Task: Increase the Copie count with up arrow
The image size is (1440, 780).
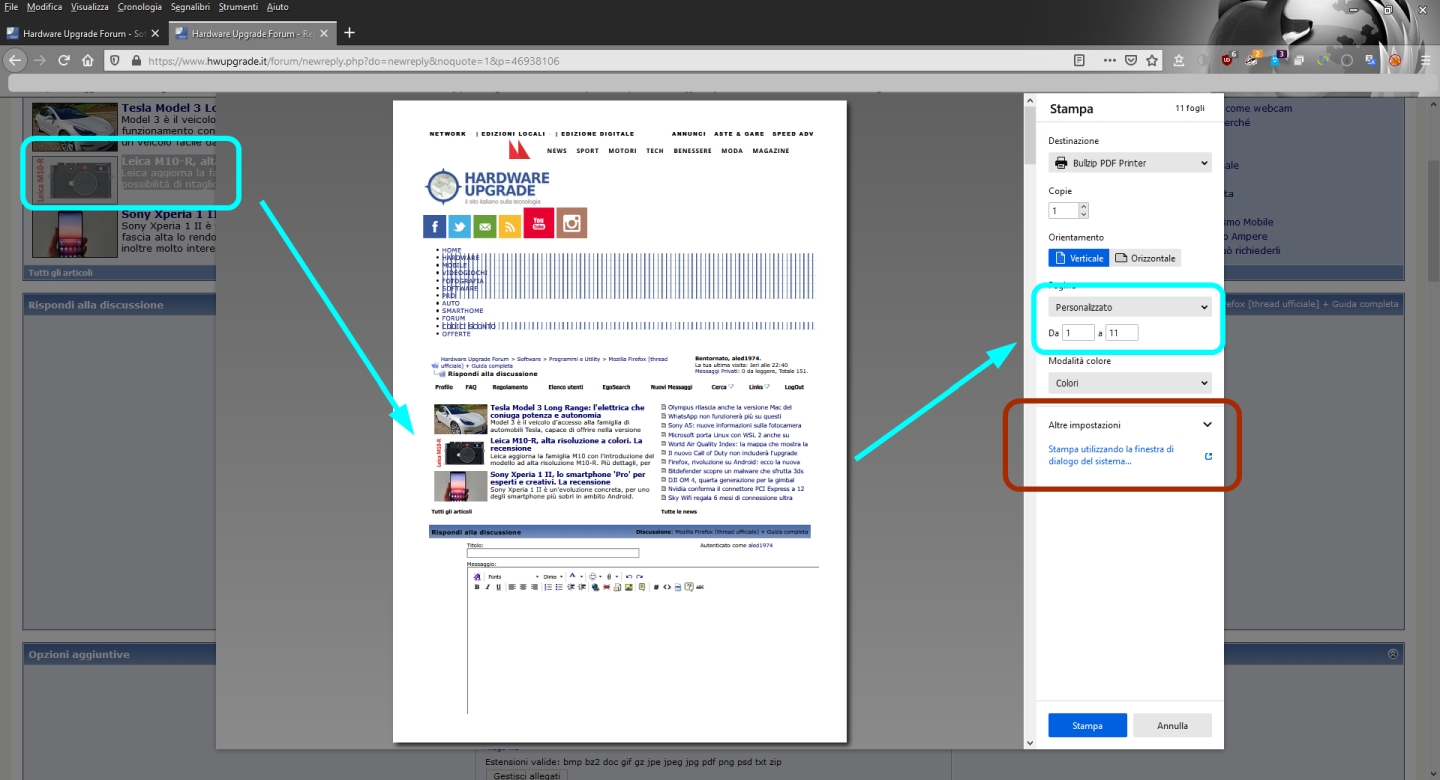Action: click(1084, 206)
